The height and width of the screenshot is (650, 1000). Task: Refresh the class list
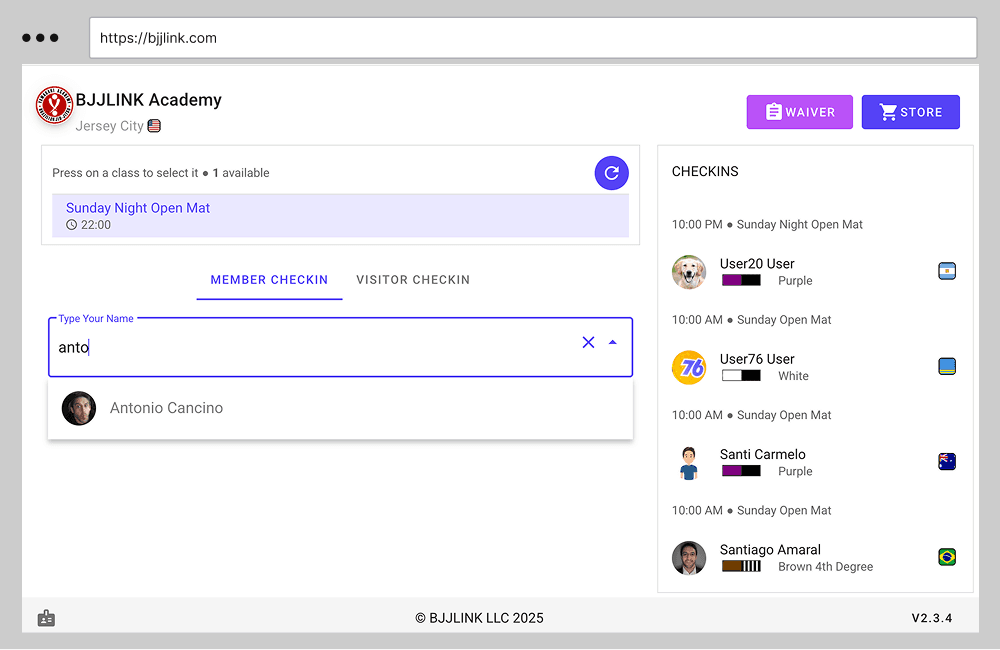pos(611,172)
